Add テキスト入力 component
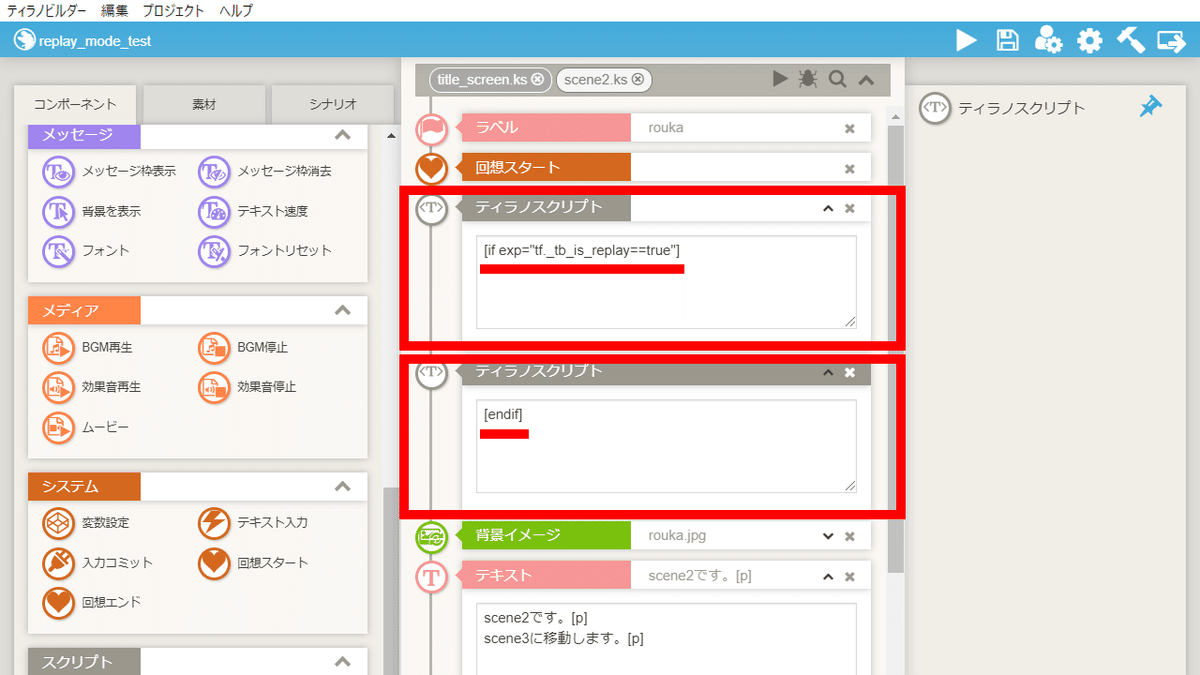 [x=253, y=522]
